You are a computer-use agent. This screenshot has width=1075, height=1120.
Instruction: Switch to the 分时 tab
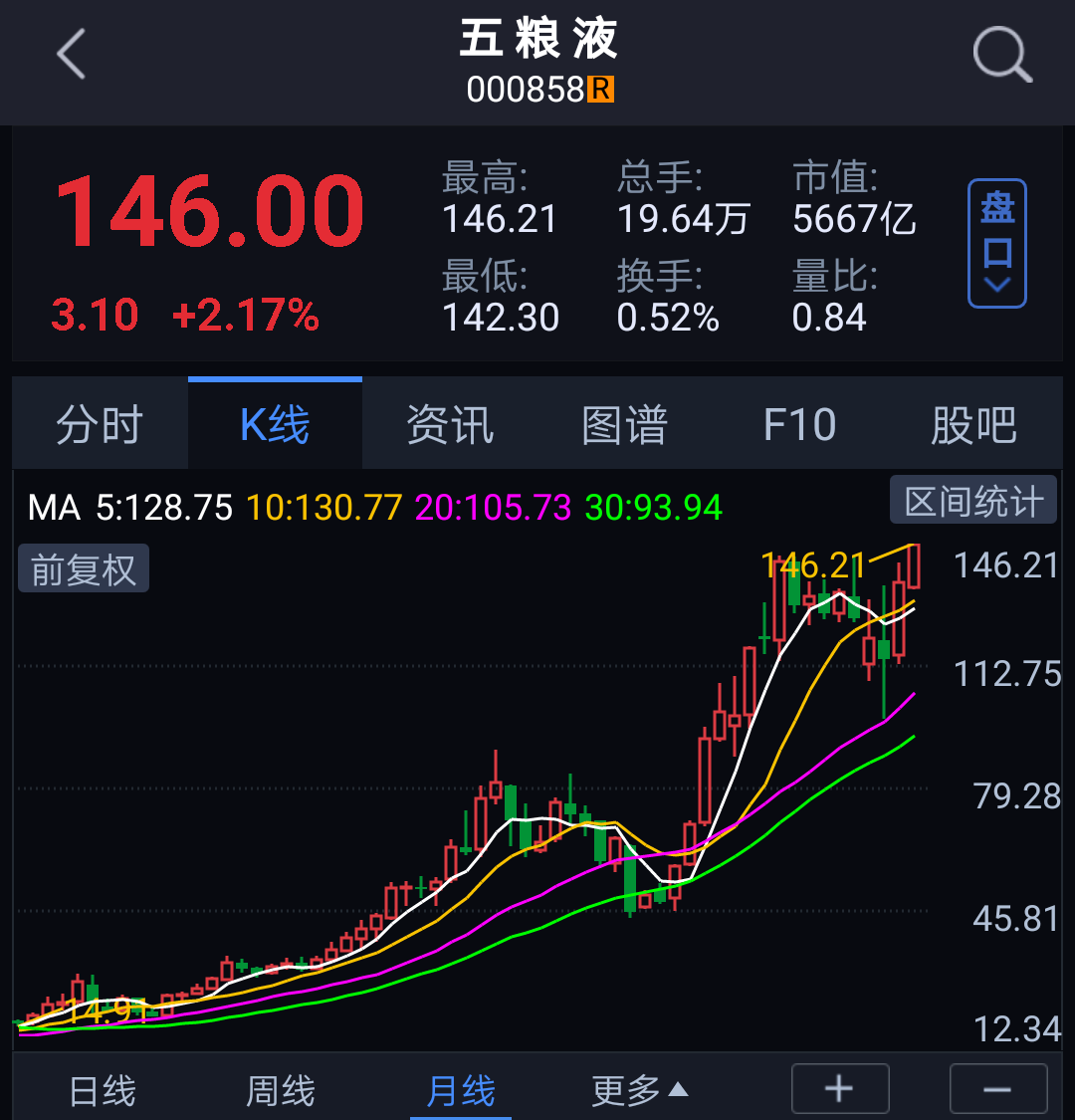[x=100, y=424]
